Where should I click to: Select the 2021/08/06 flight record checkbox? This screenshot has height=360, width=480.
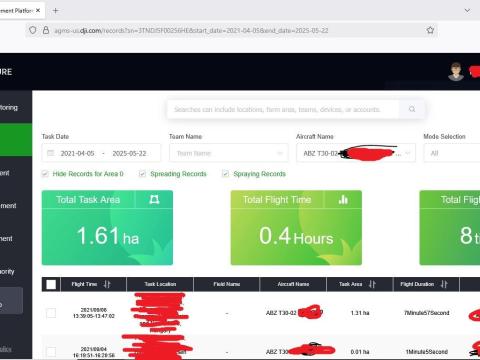click(x=51, y=313)
